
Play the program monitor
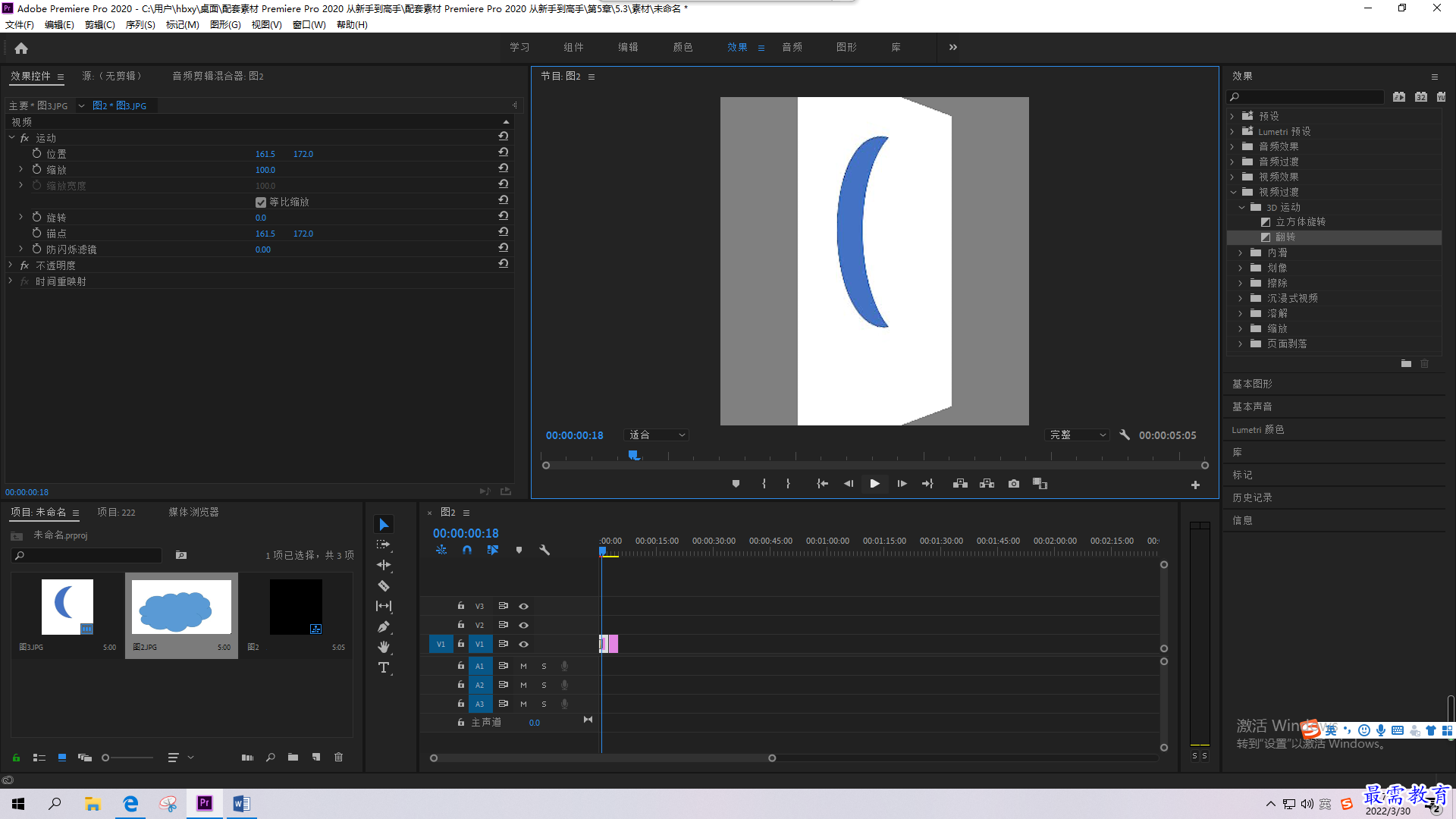click(874, 484)
